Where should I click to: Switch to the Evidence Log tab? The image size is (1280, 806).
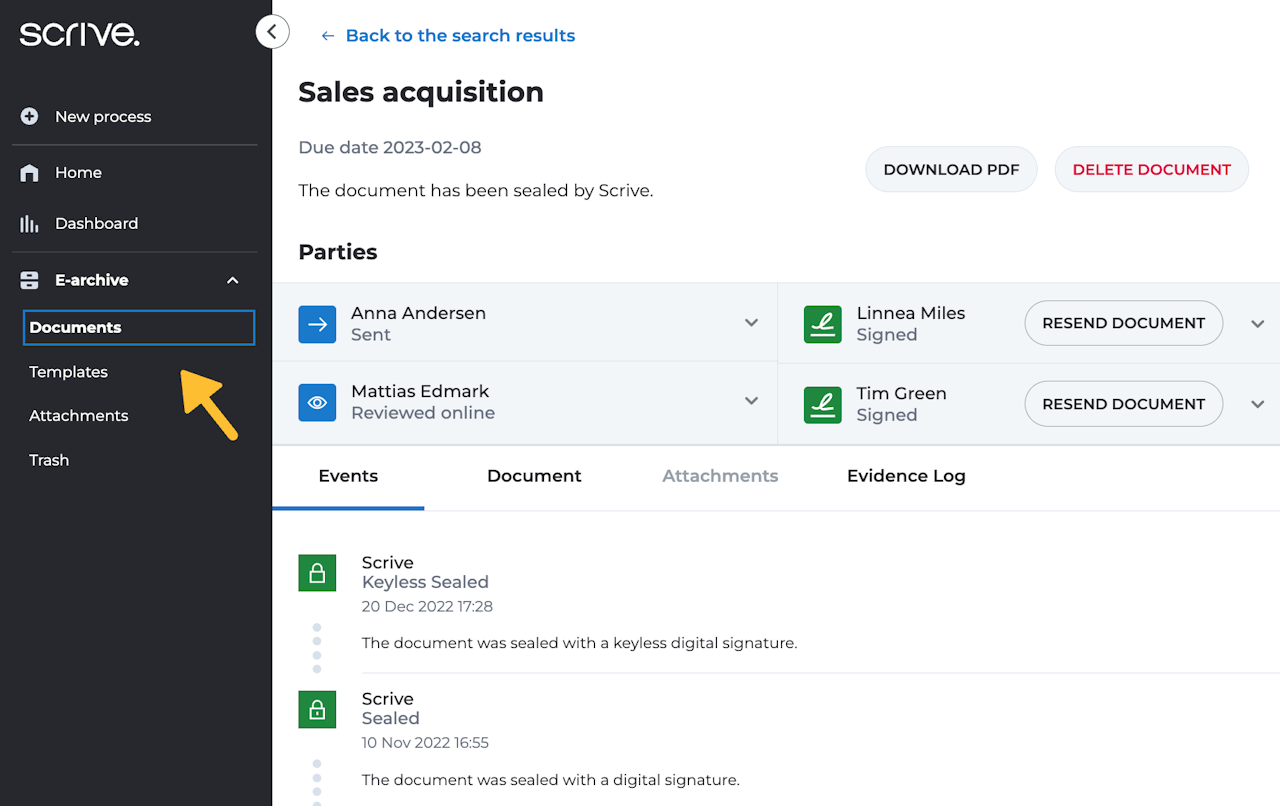pyautogui.click(x=906, y=476)
